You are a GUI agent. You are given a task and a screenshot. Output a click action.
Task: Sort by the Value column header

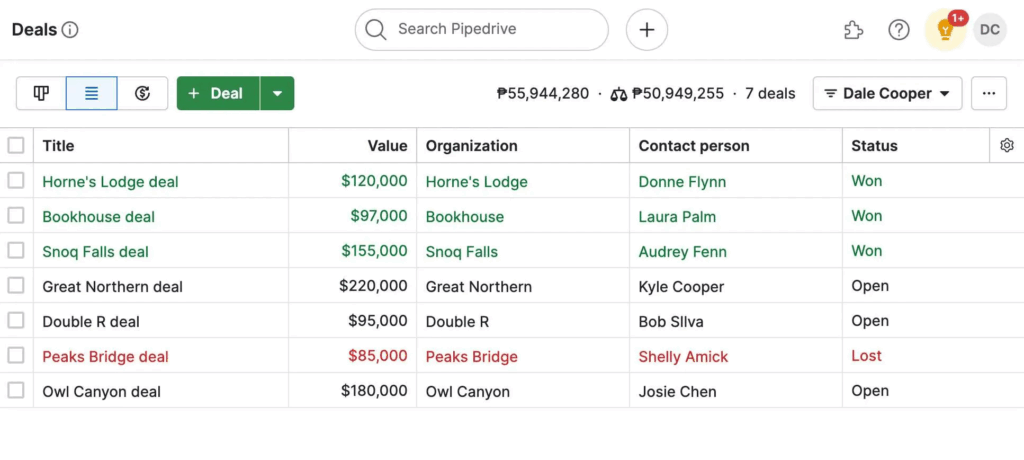click(387, 146)
